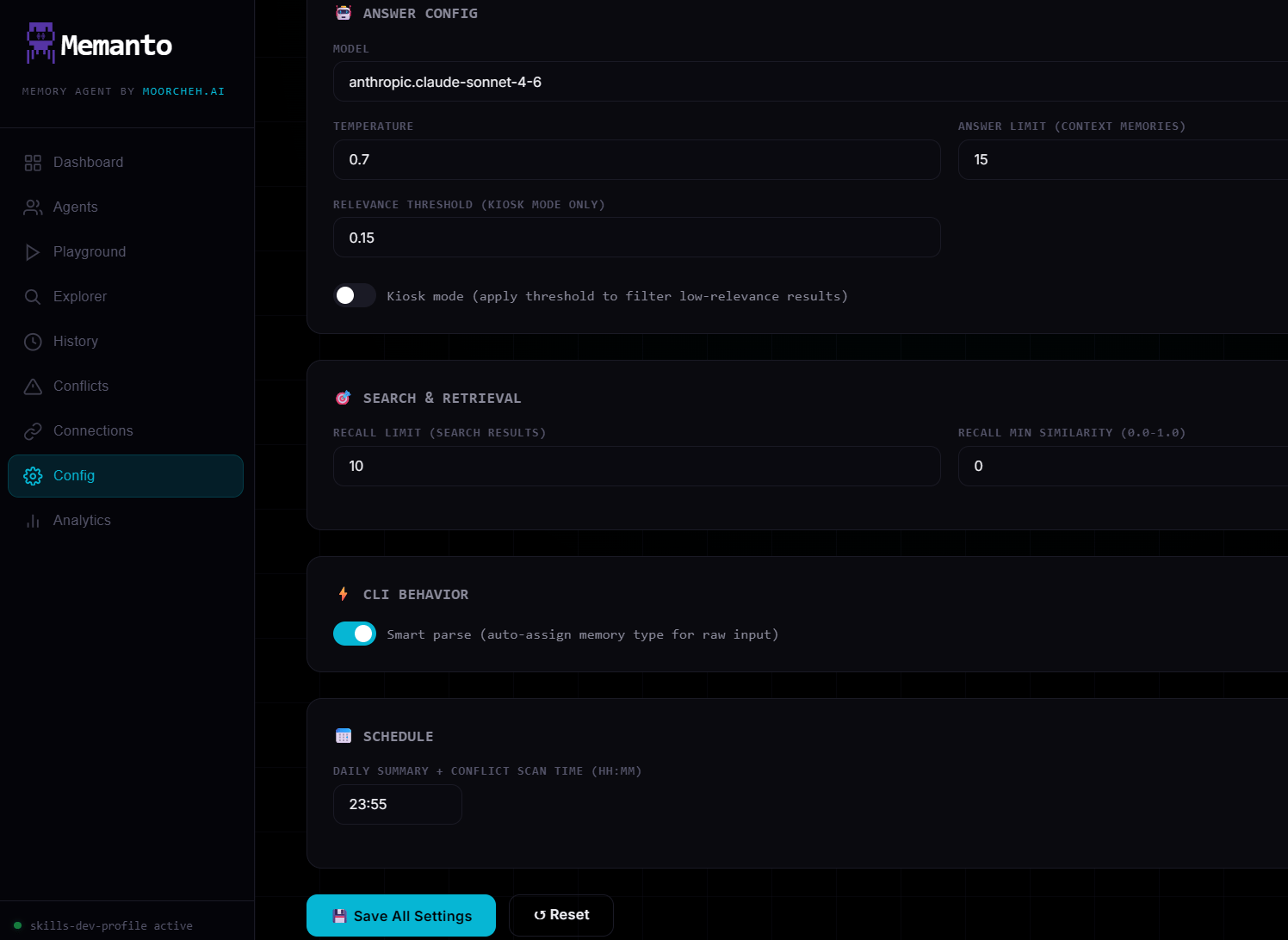
Task: Click the skills-dev-profile active status text
Action: click(x=111, y=926)
